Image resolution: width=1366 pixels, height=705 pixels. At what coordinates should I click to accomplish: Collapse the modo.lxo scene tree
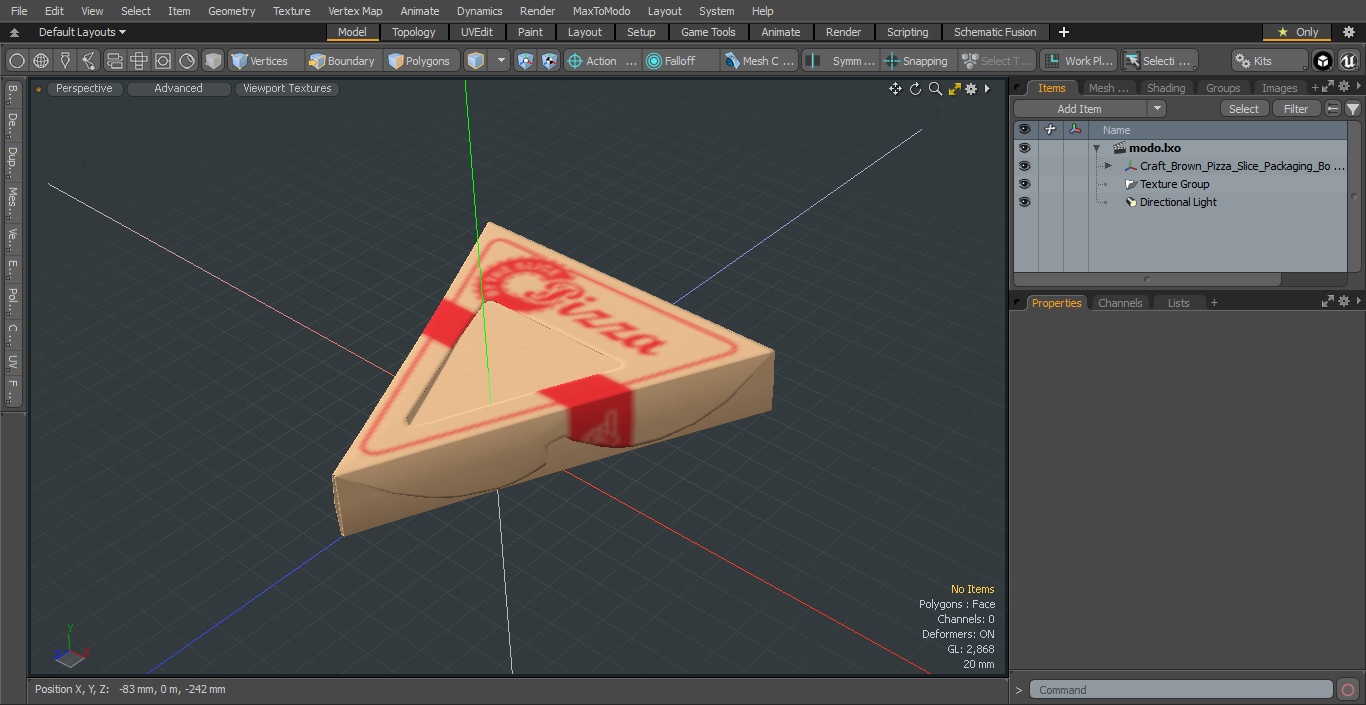tap(1097, 148)
